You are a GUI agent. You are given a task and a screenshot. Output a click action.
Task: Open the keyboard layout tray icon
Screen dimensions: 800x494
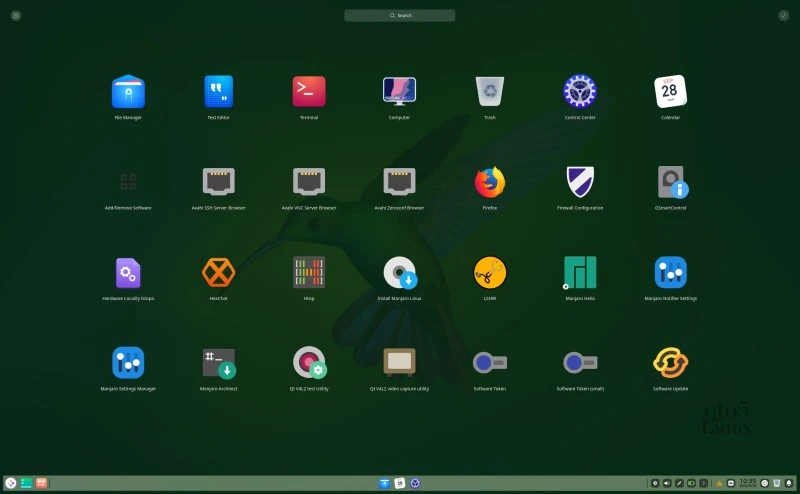[731, 483]
